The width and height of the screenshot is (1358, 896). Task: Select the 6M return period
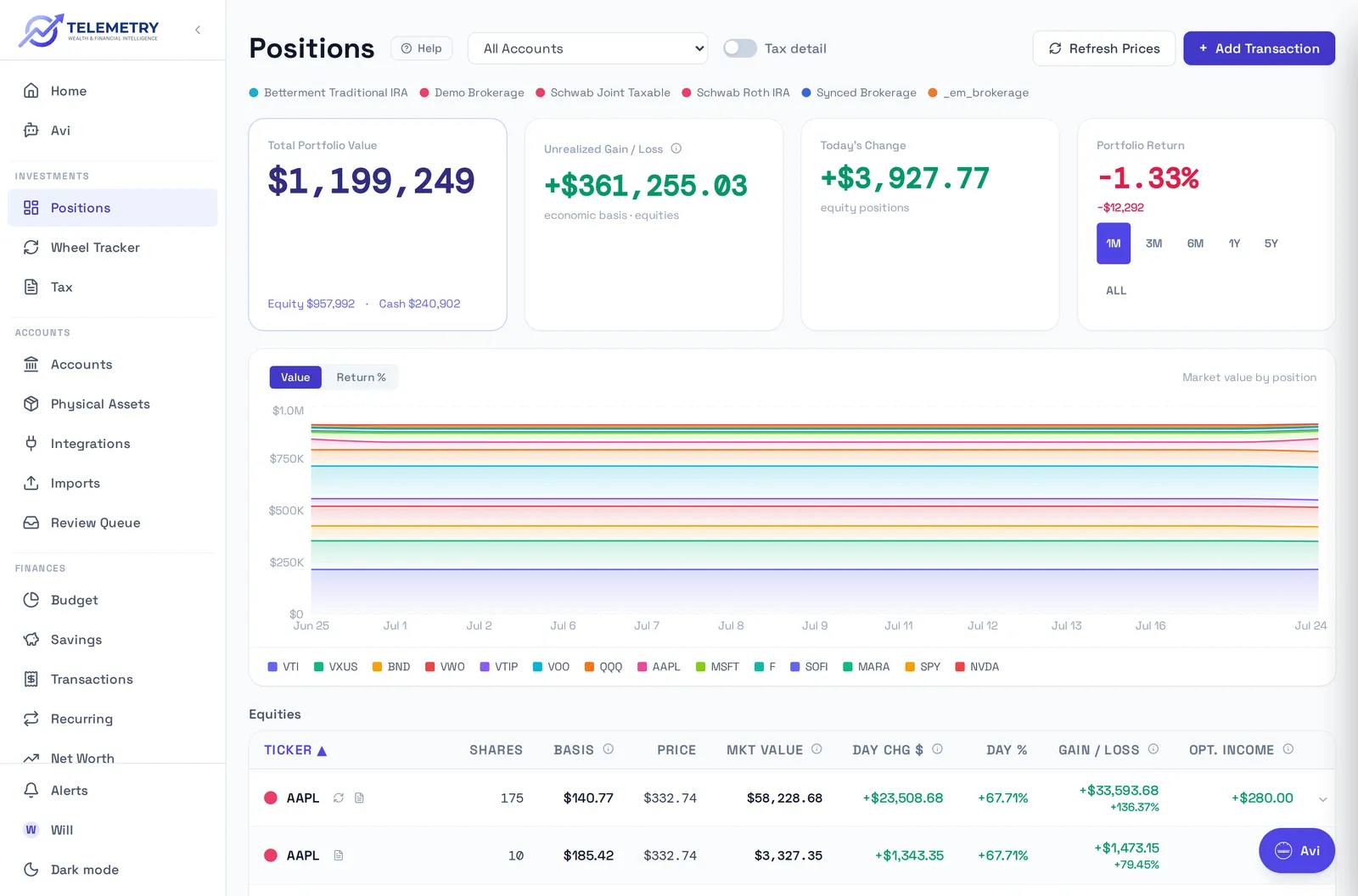click(1195, 244)
